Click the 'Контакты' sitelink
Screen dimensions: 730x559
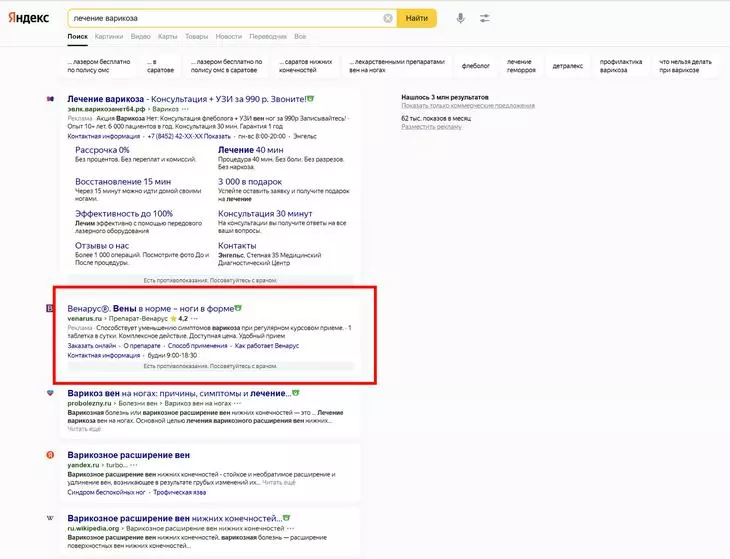pos(237,245)
